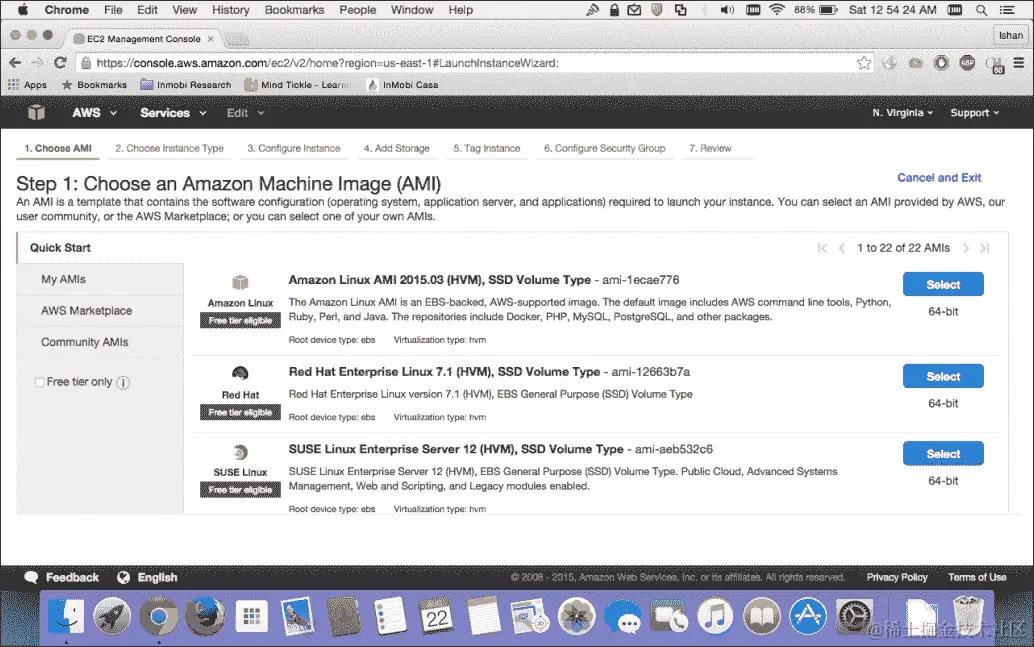1034x647 pixels.
Task: Open the Inmobi Research bookmark folder
Action: point(185,84)
